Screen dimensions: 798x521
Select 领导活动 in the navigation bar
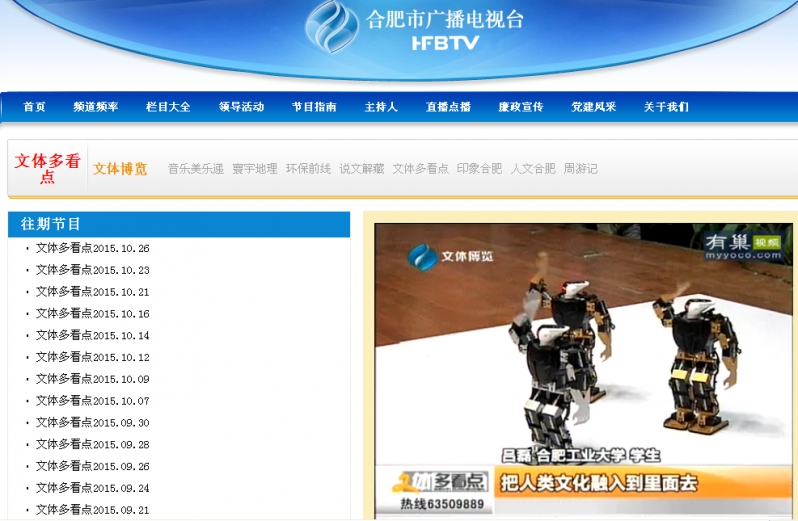tap(241, 107)
